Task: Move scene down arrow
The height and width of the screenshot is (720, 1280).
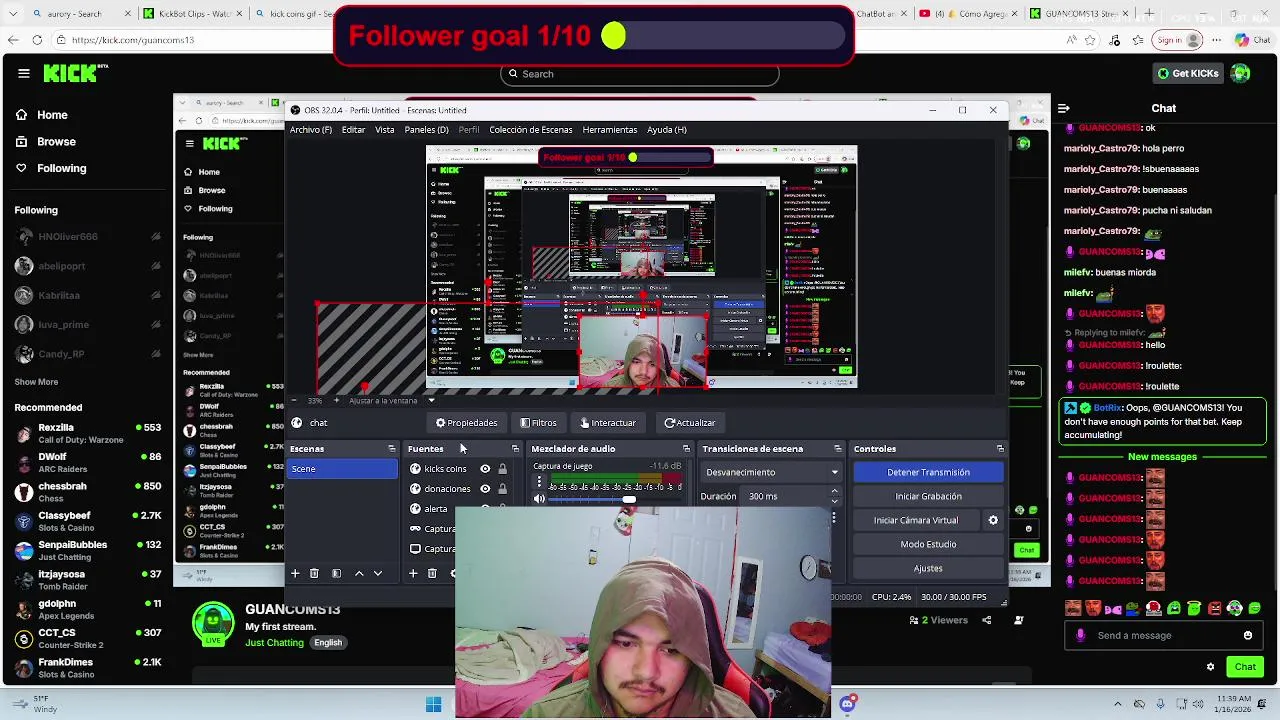Action: click(378, 574)
